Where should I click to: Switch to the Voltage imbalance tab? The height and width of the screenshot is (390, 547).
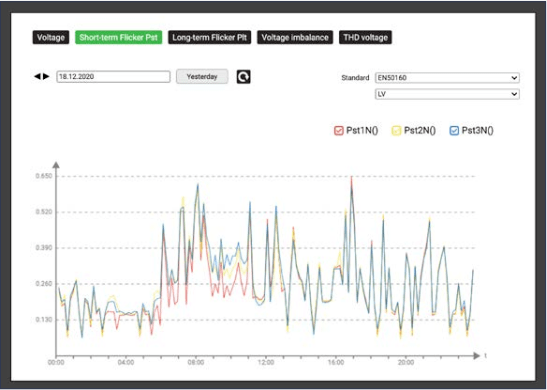click(295, 38)
